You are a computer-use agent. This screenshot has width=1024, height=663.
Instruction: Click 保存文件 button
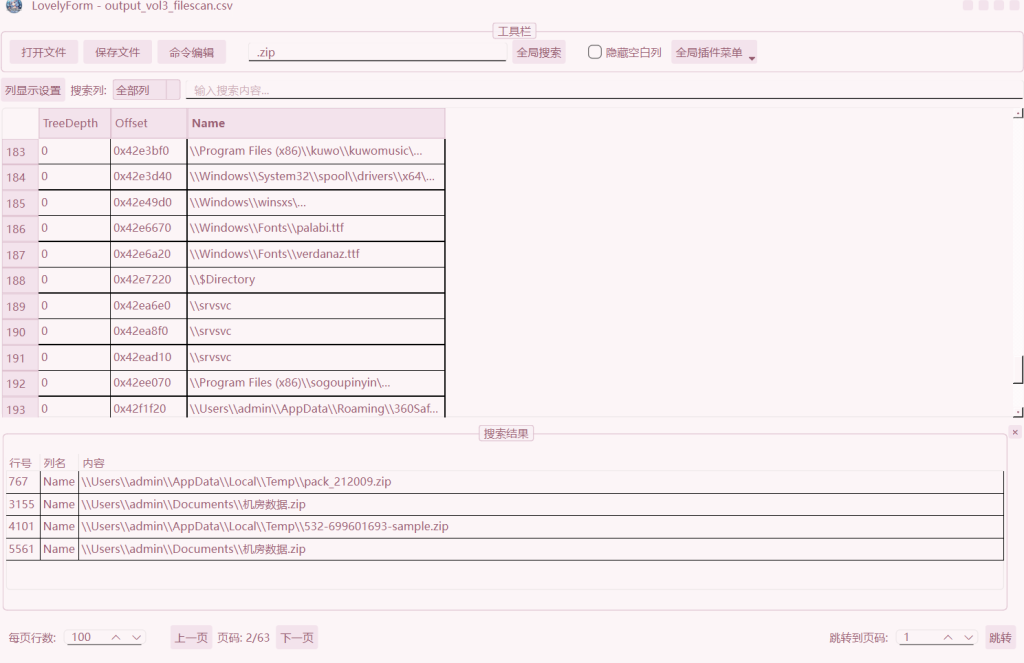(x=117, y=52)
